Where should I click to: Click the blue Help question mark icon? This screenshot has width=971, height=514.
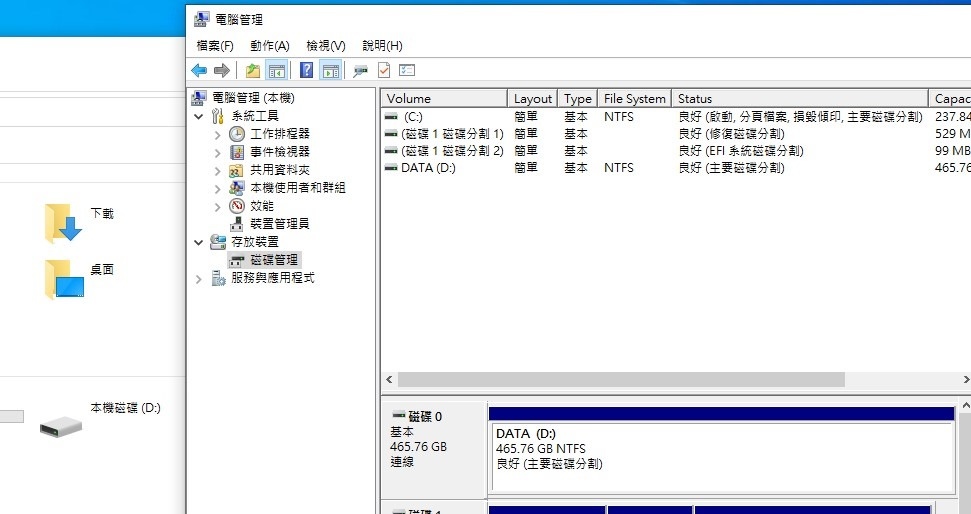pos(307,71)
